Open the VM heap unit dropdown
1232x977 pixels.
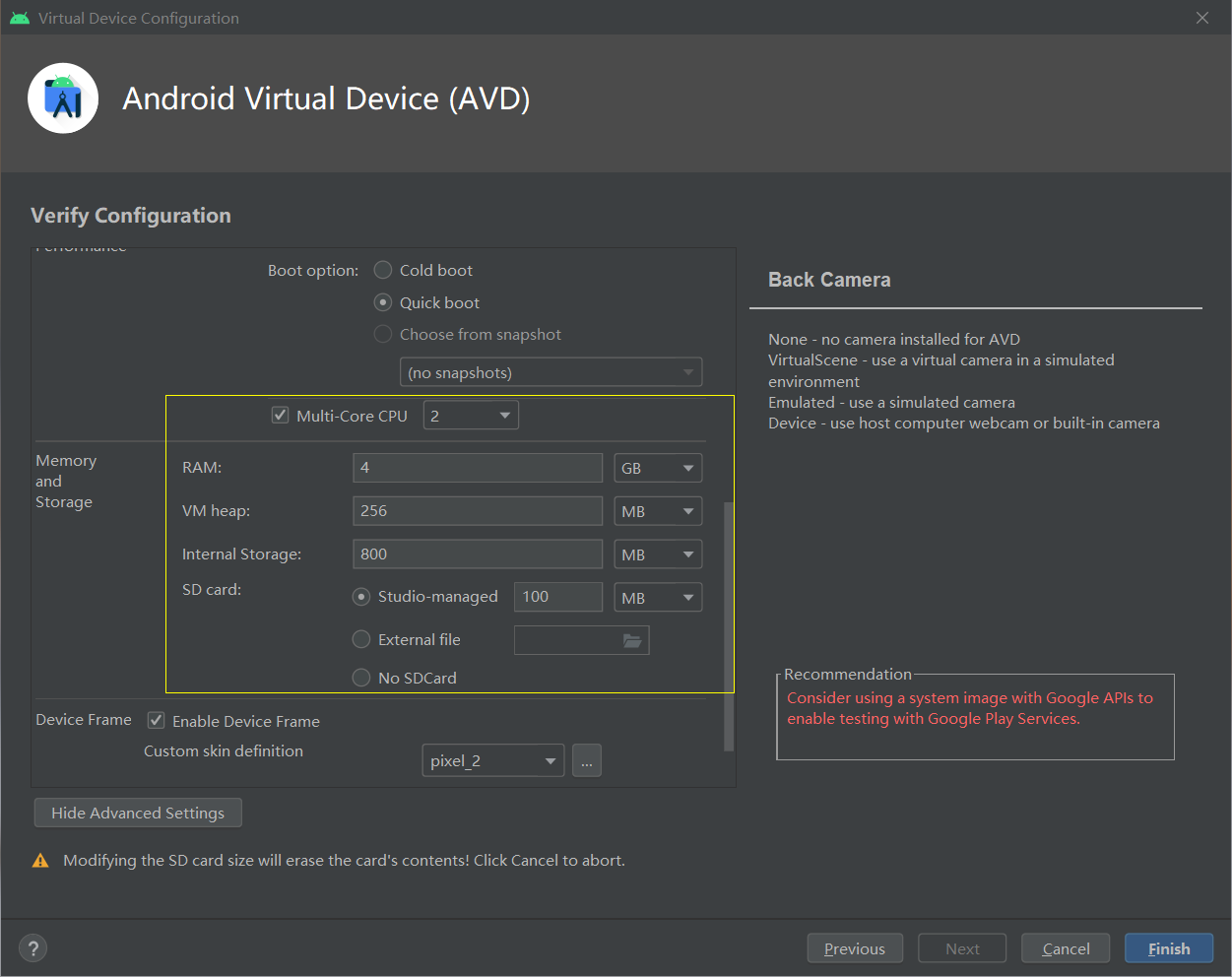[x=658, y=511]
